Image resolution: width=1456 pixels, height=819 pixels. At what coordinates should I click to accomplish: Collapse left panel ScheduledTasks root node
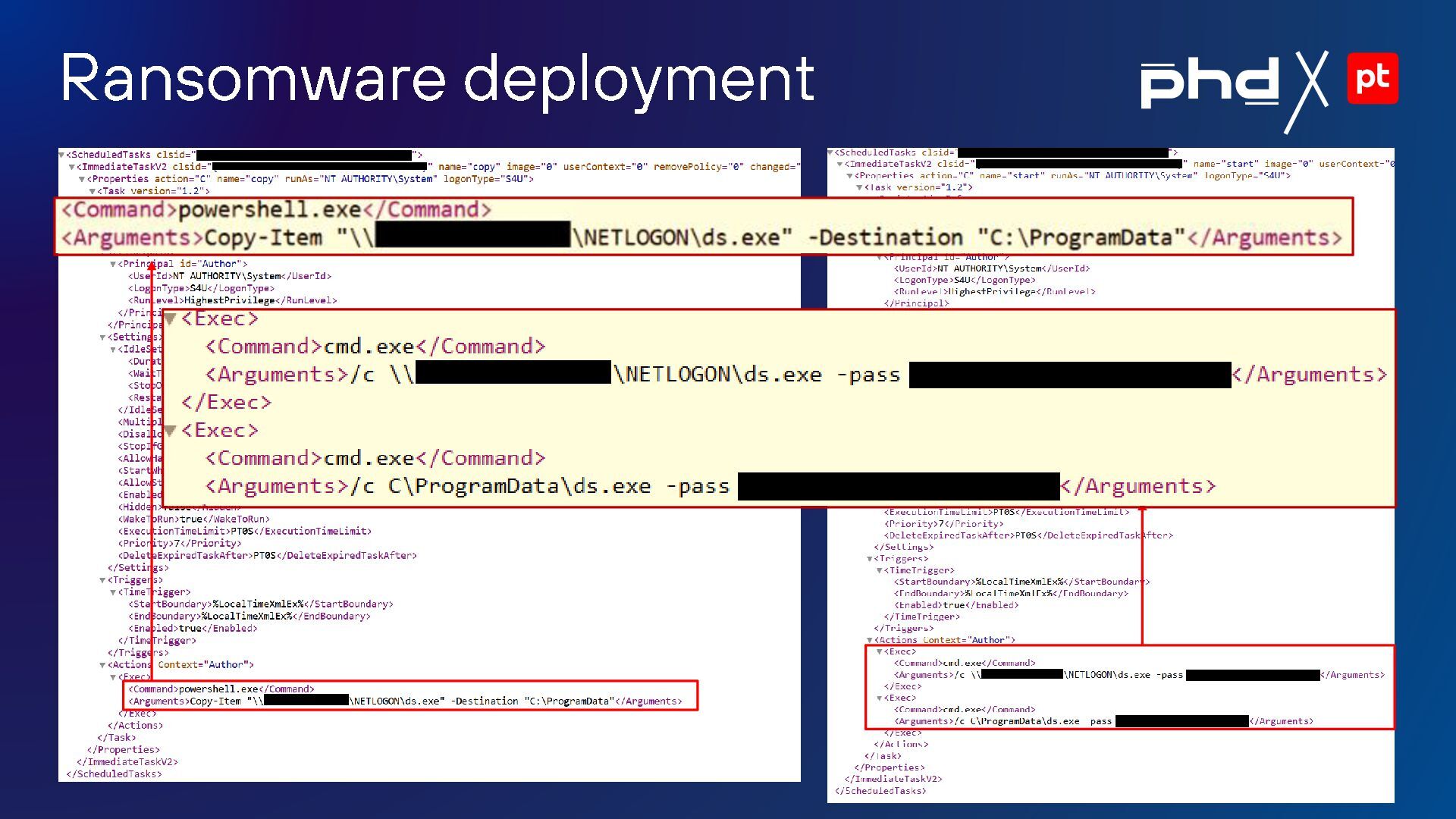pyautogui.click(x=61, y=155)
